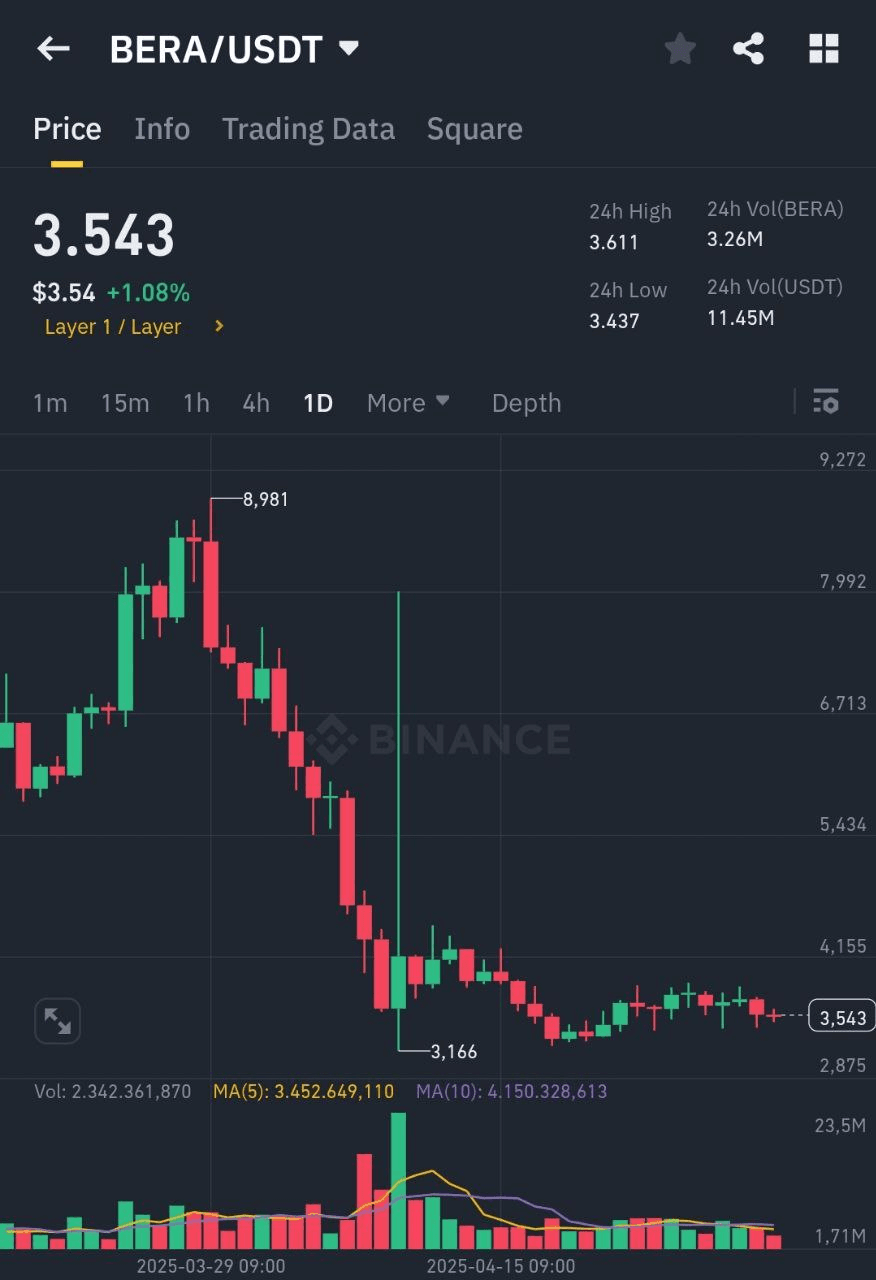Open chart indicator settings icon

[x=826, y=402]
